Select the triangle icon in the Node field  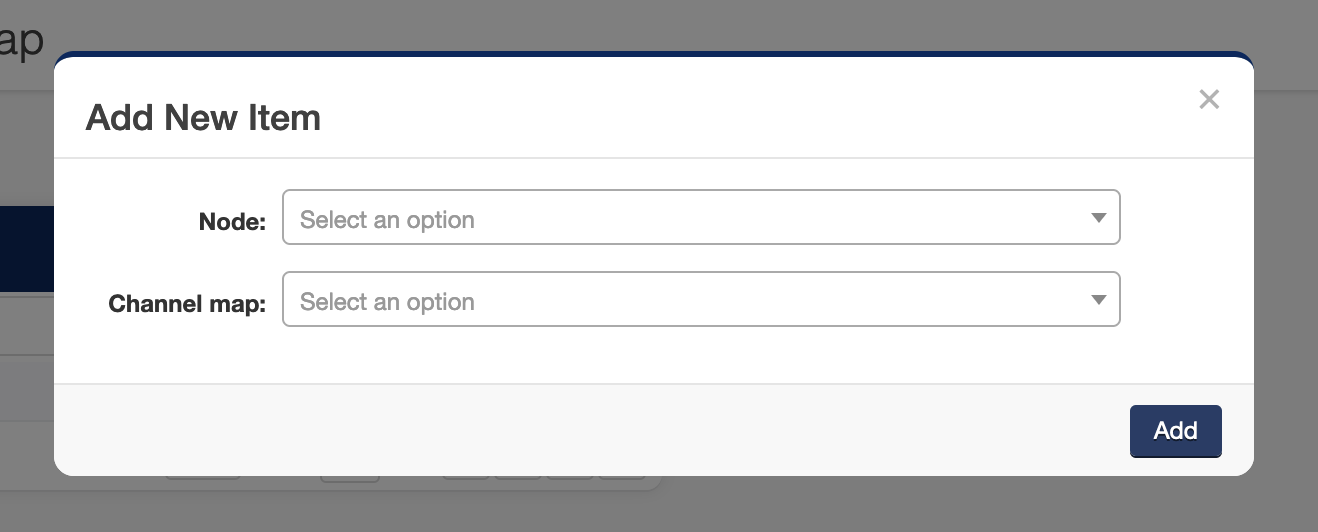tap(1098, 218)
